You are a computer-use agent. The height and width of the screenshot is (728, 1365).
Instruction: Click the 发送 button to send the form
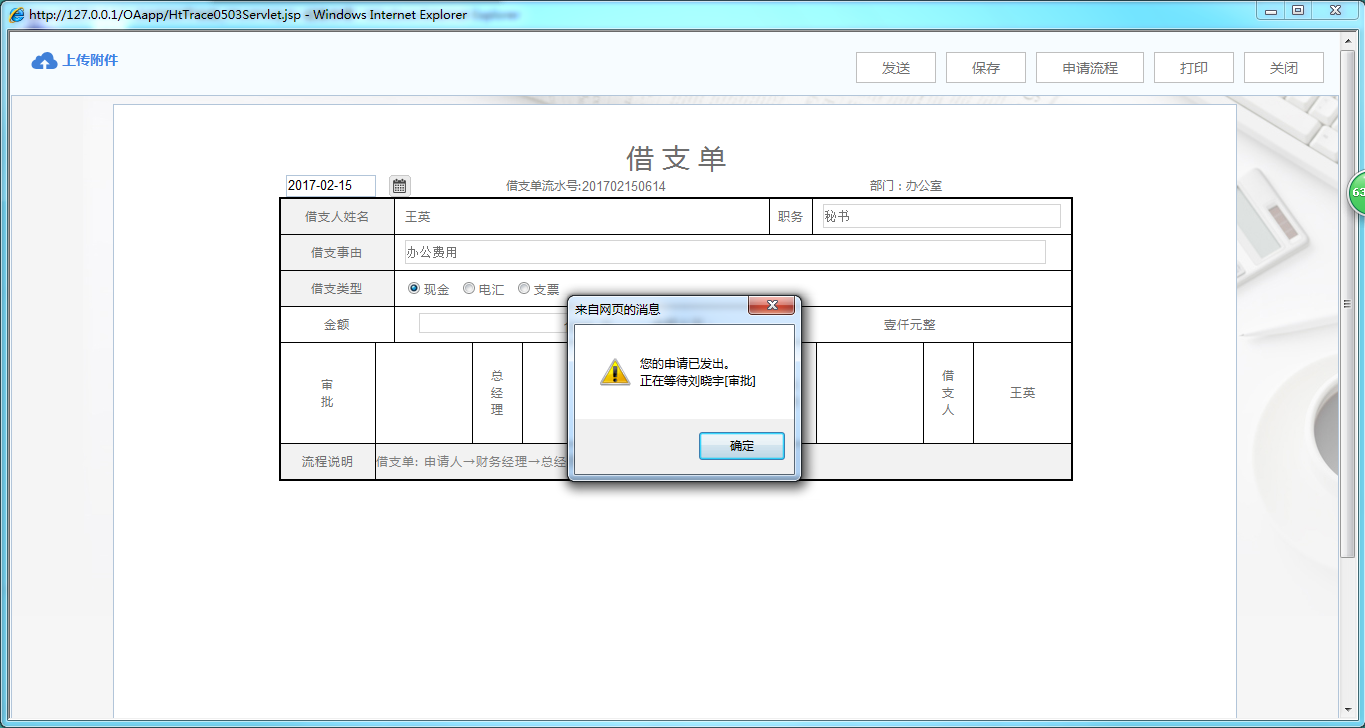(894, 67)
